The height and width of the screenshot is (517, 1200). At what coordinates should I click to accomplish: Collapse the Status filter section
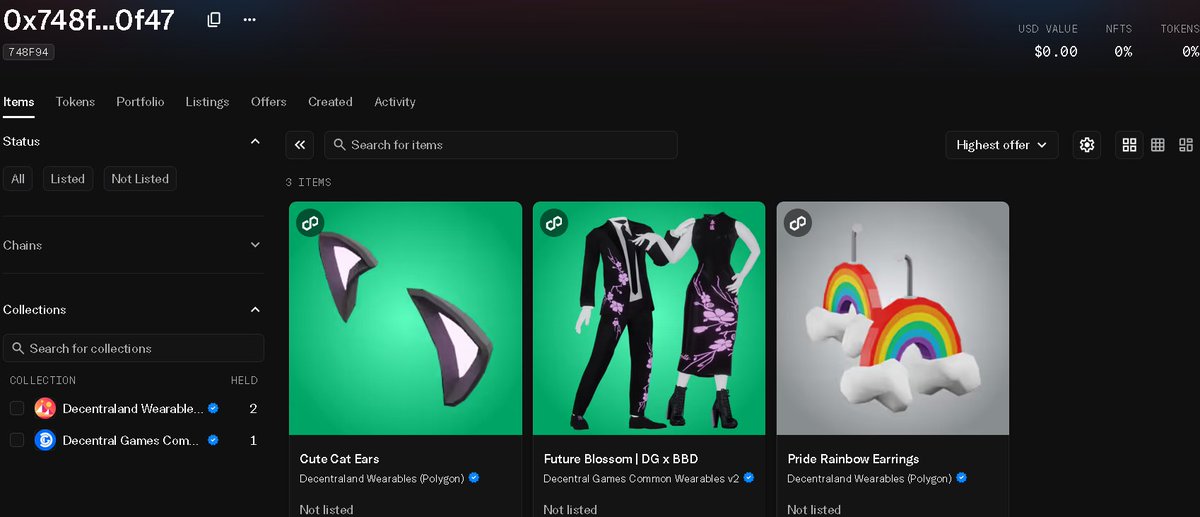[x=255, y=142]
